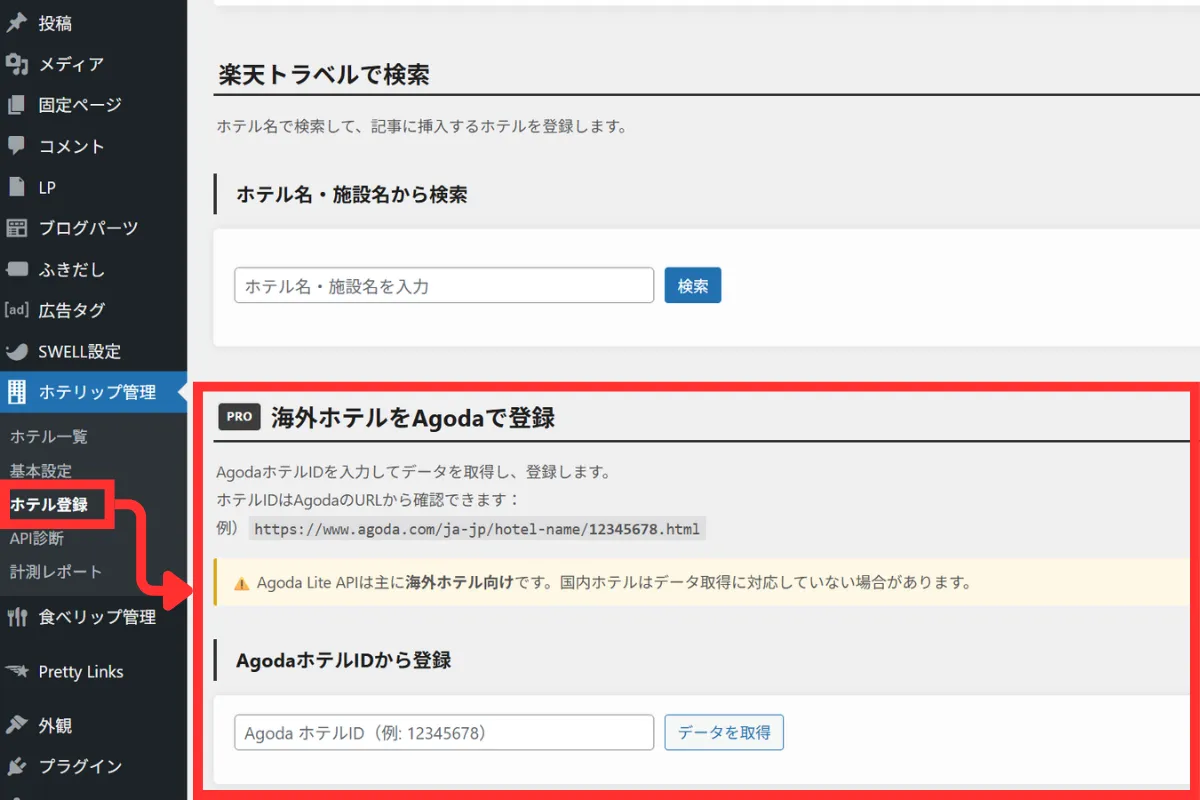Image resolution: width=1200 pixels, height=800 pixels.
Task: Click the [ad] icon beside 広告タグ
Action: coord(16,310)
